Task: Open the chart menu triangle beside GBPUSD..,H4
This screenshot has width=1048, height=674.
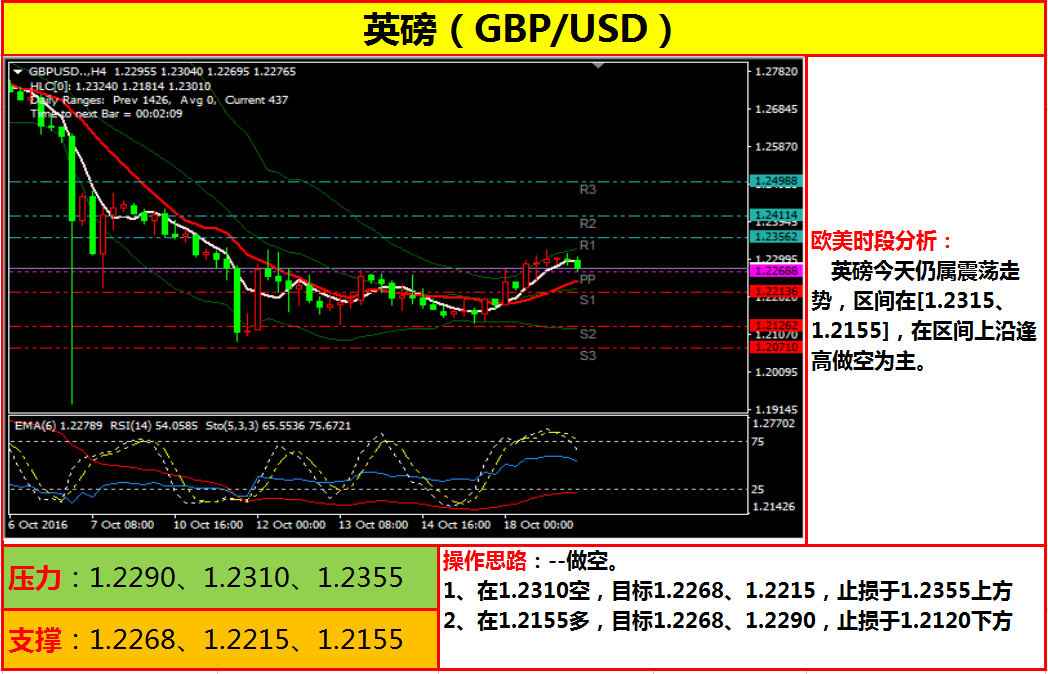Action: click(x=18, y=71)
